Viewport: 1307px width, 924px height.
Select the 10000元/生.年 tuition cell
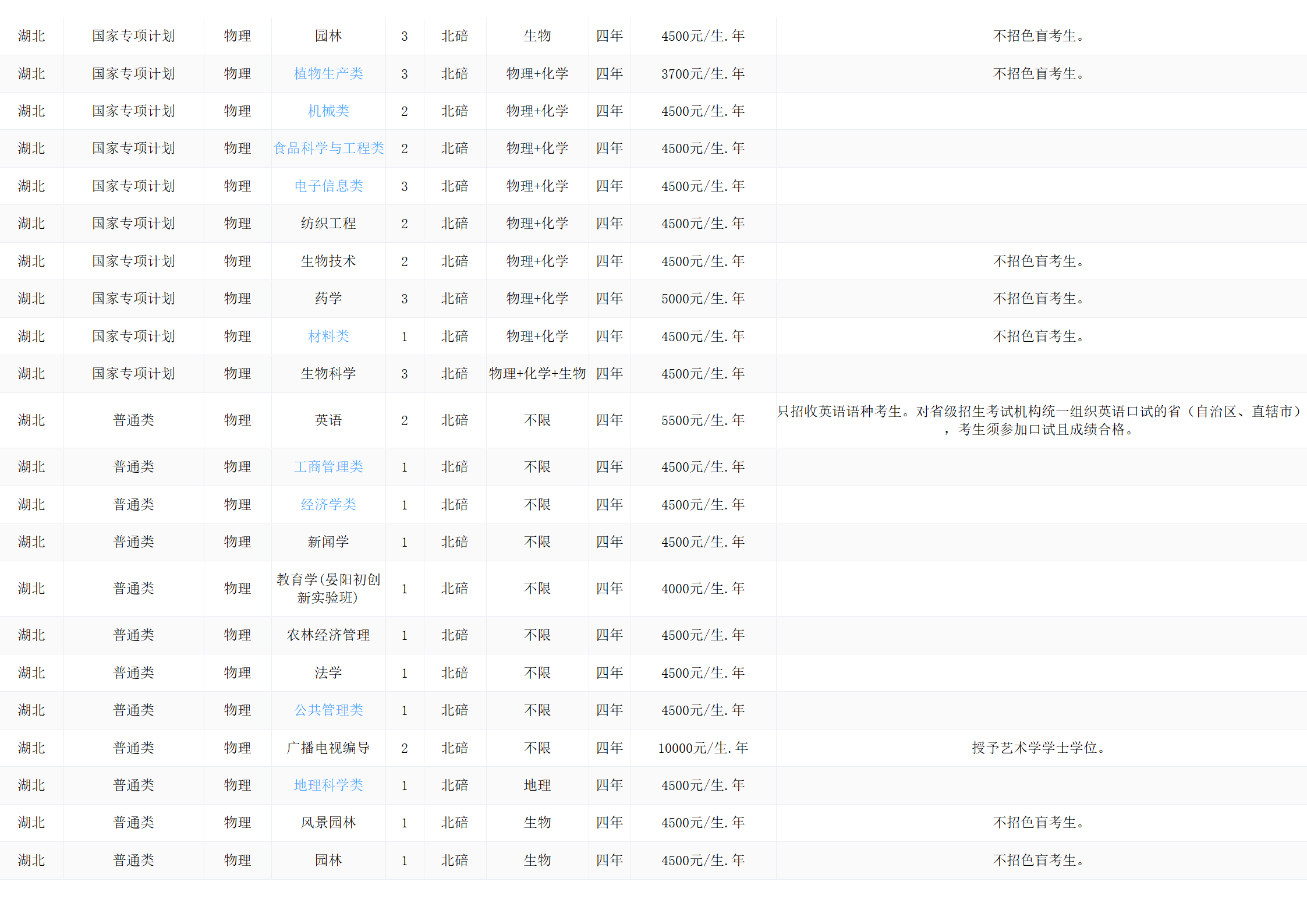click(703, 748)
